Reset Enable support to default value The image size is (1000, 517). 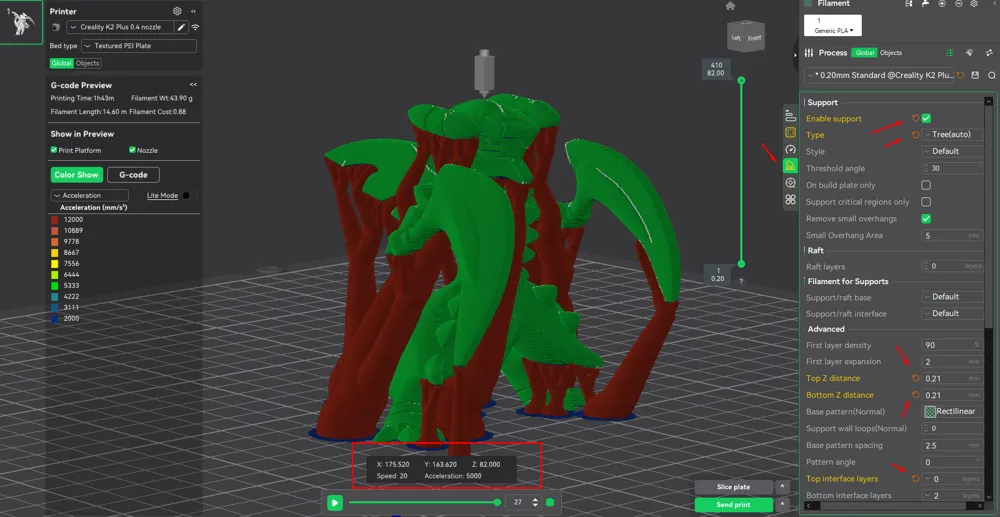click(915, 119)
